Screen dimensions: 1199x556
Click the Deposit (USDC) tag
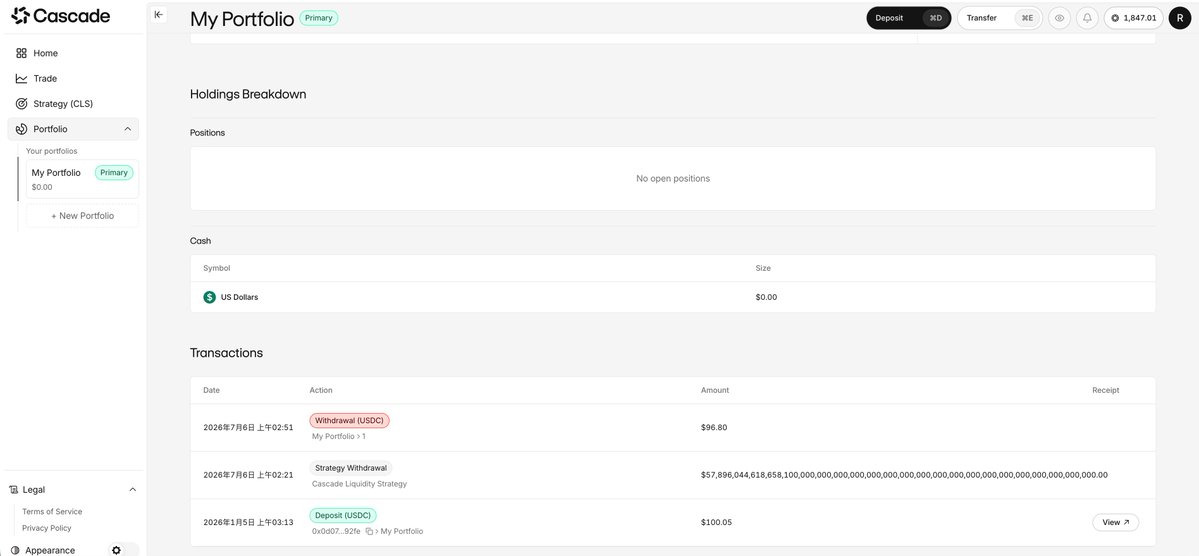[x=343, y=515]
